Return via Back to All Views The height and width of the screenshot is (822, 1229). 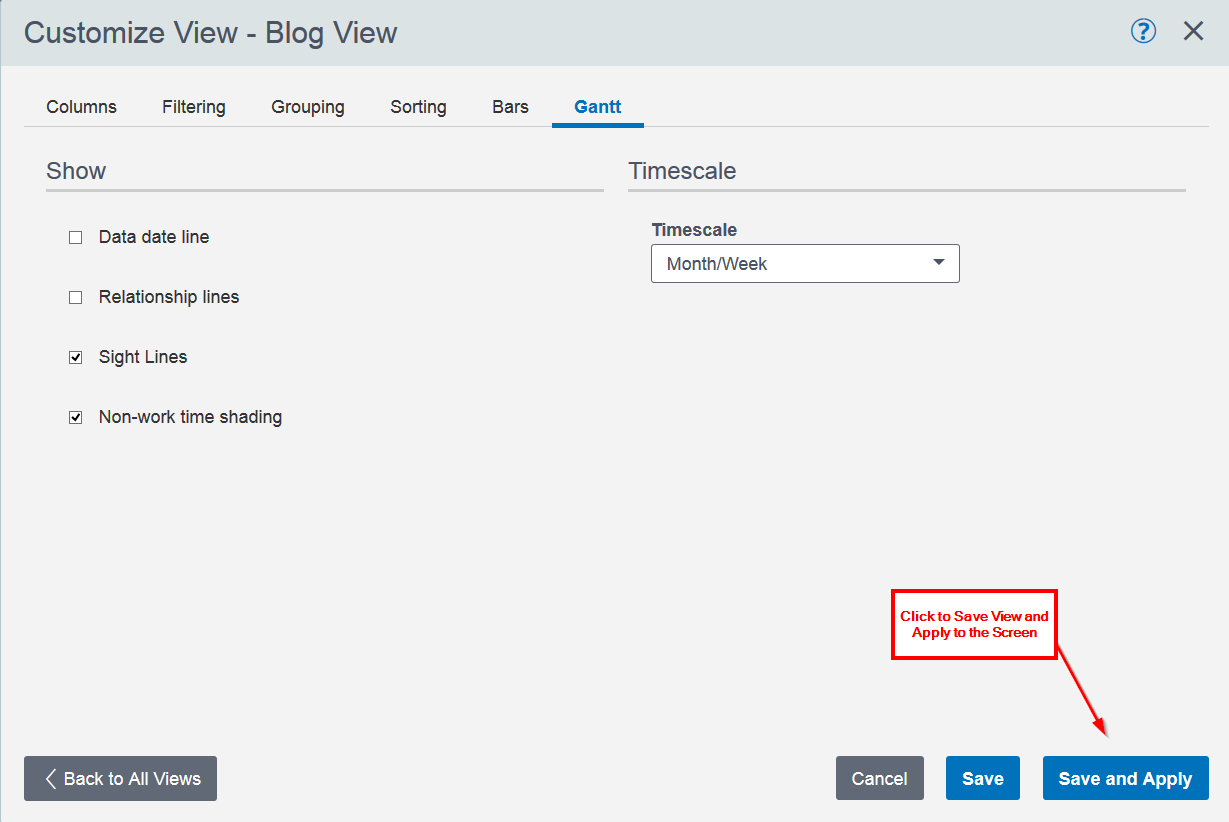120,779
